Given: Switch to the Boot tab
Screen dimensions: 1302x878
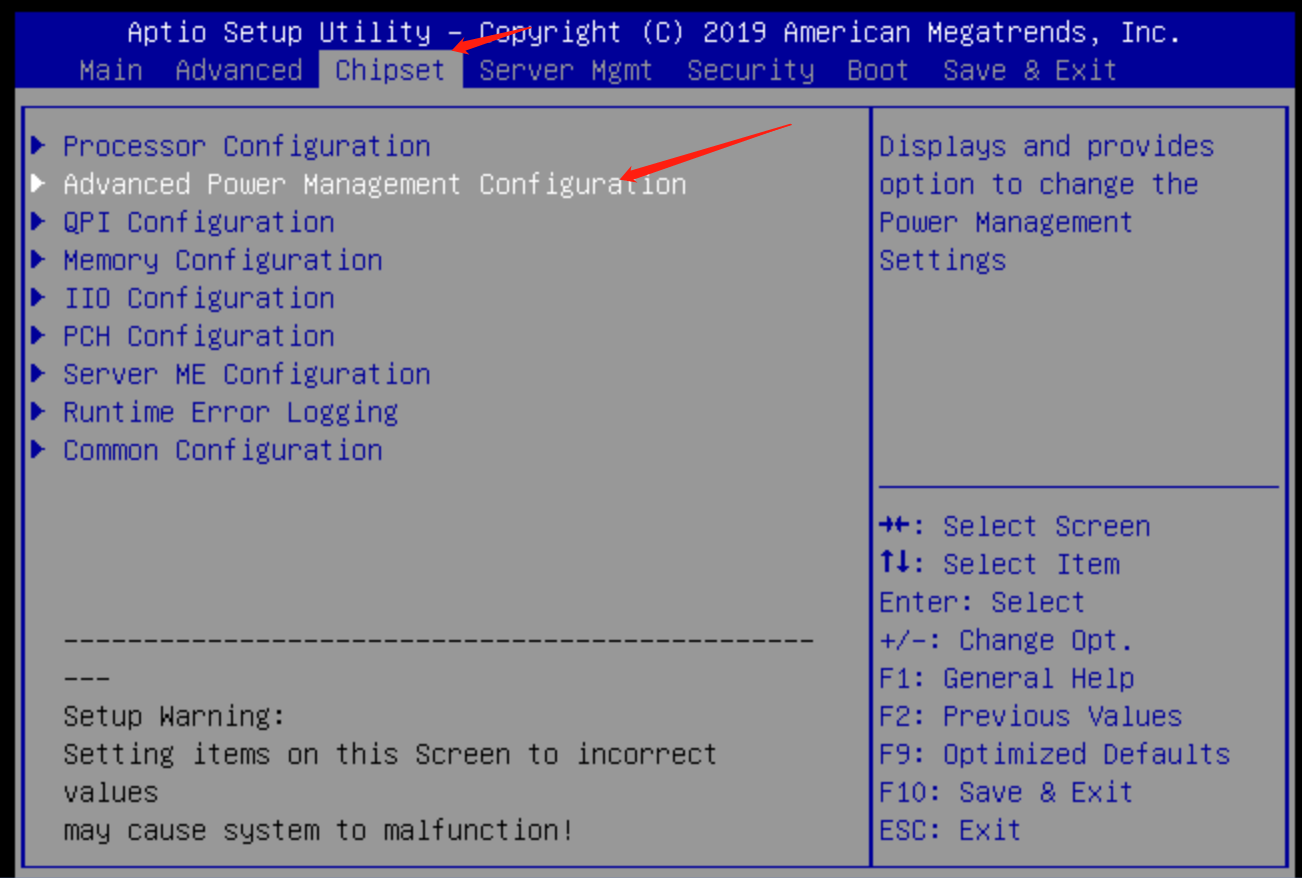Looking at the screenshot, I should (x=877, y=71).
